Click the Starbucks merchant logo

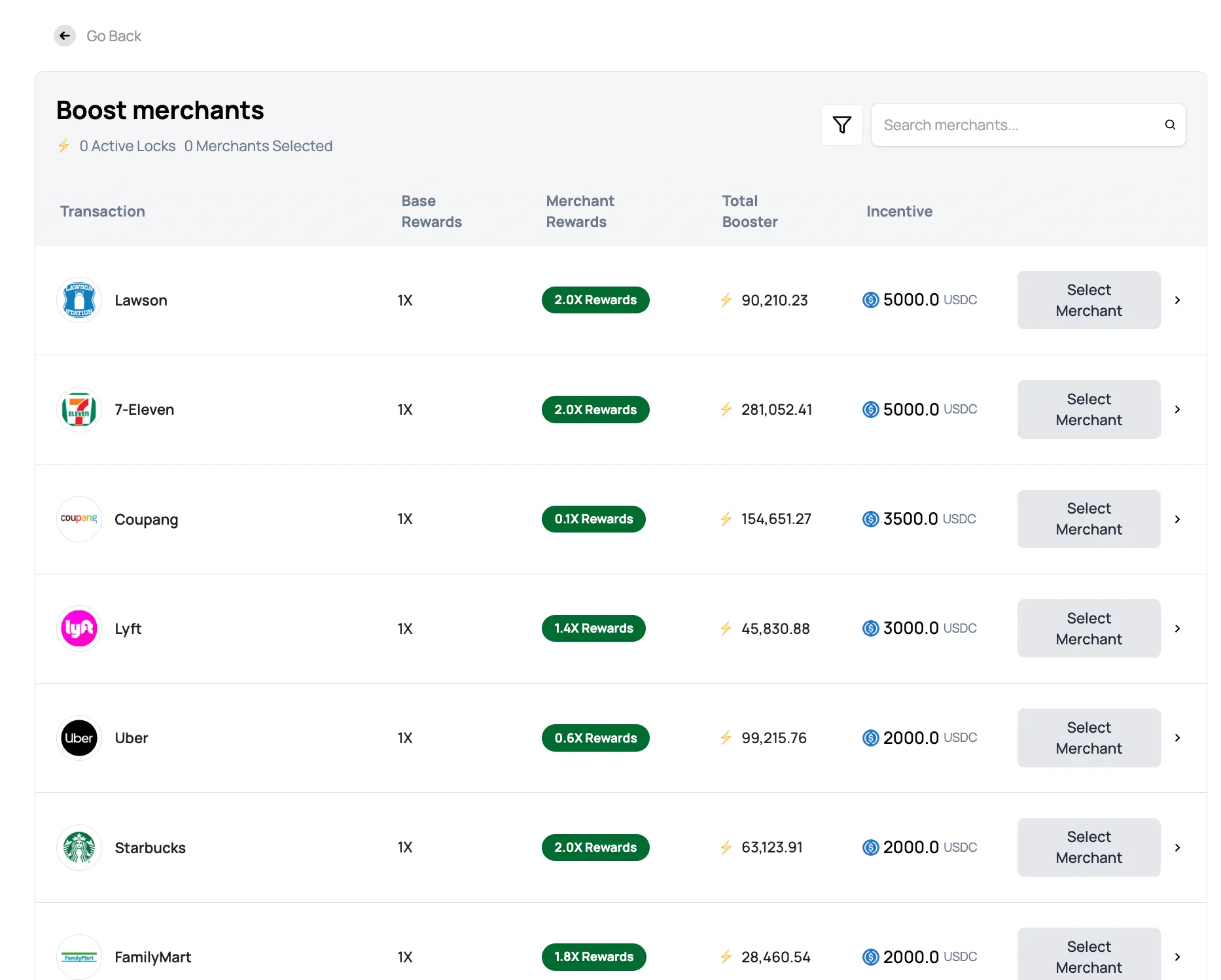[79, 847]
